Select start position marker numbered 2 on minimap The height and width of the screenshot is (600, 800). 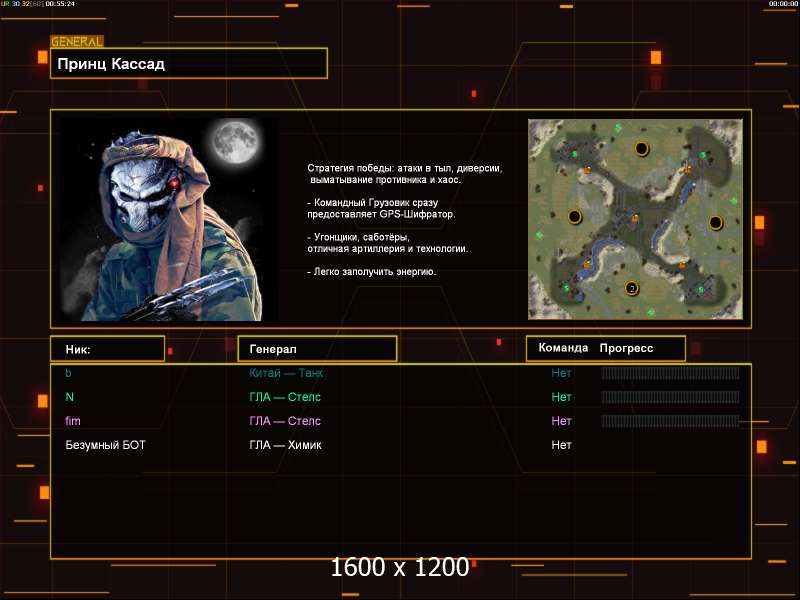(x=632, y=288)
